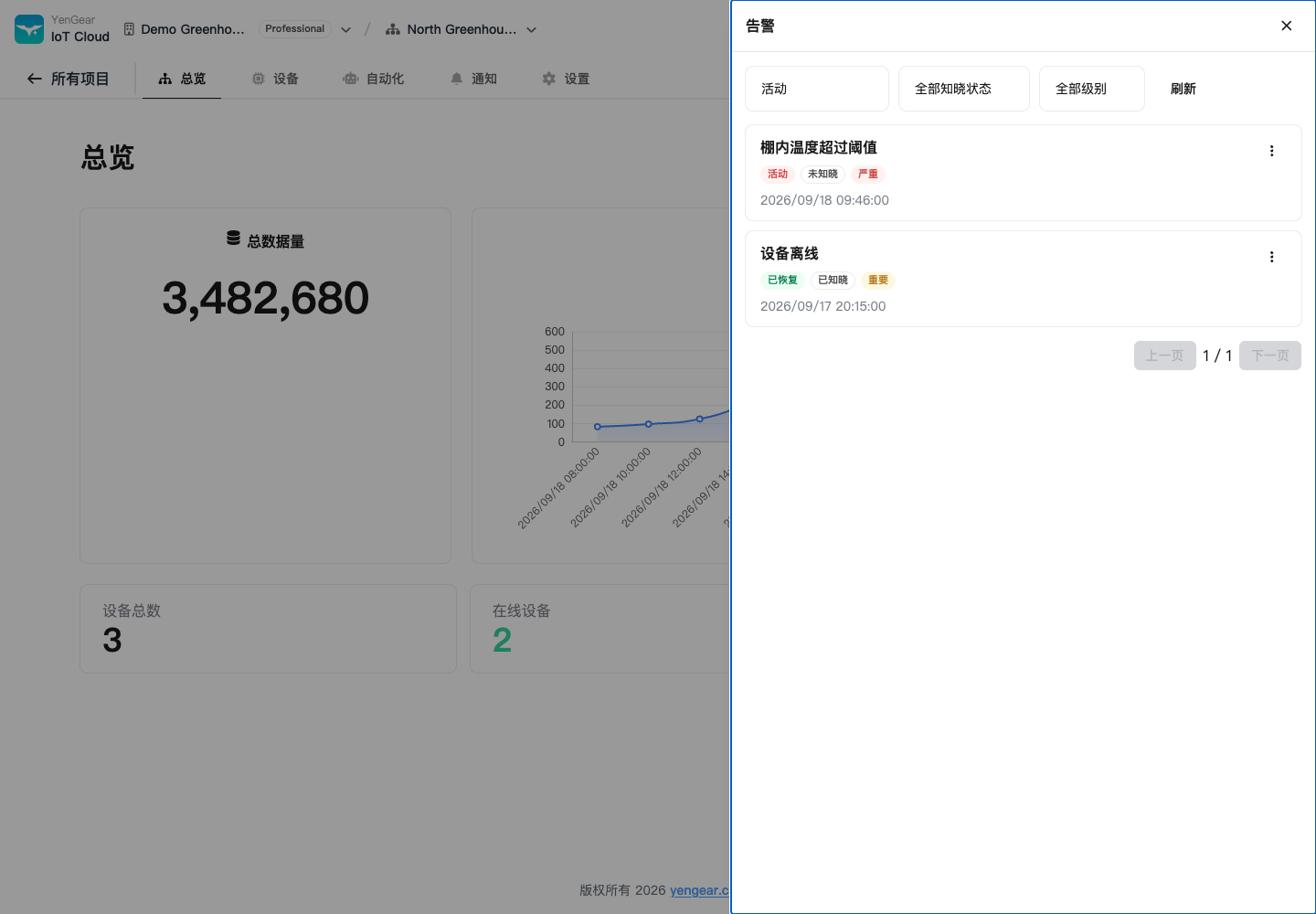The image size is (1316, 914).
Task: Click the 刷新 refresh button
Action: (x=1183, y=89)
